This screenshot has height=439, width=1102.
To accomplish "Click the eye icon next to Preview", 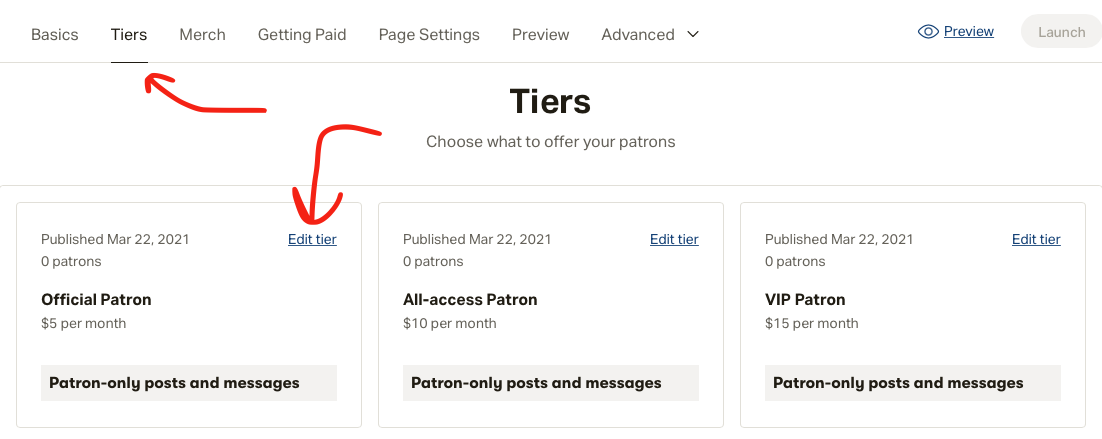I will point(927,32).
